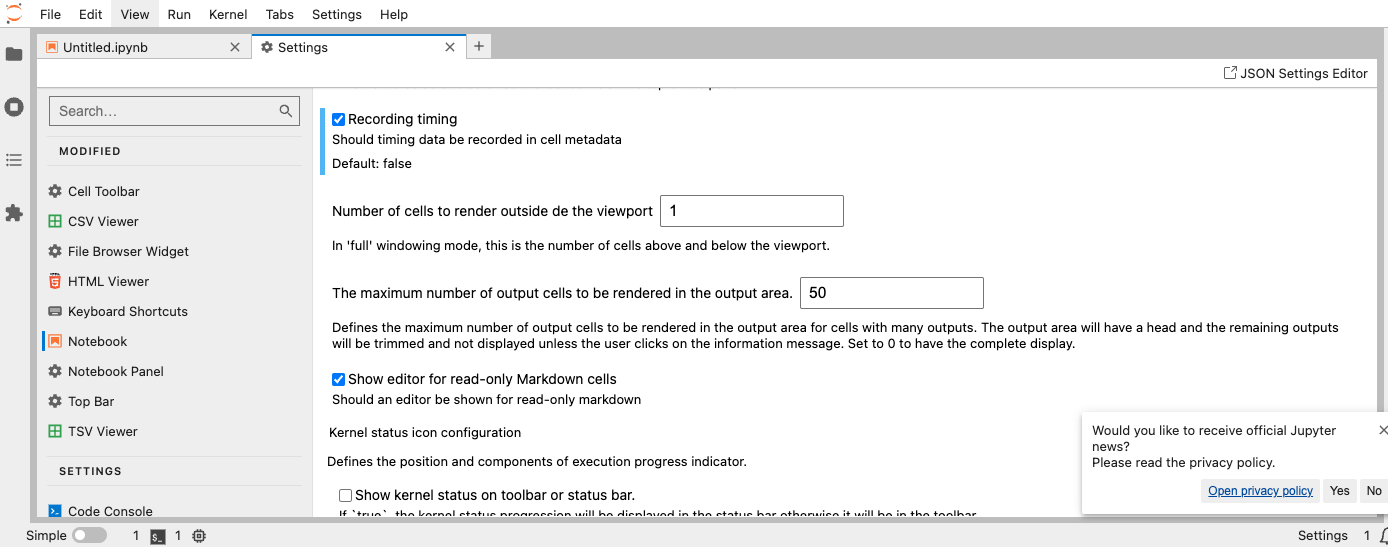This screenshot has height=547, width=1388.
Task: Click the plus icon for new launcher
Action: pyautogui.click(x=479, y=47)
